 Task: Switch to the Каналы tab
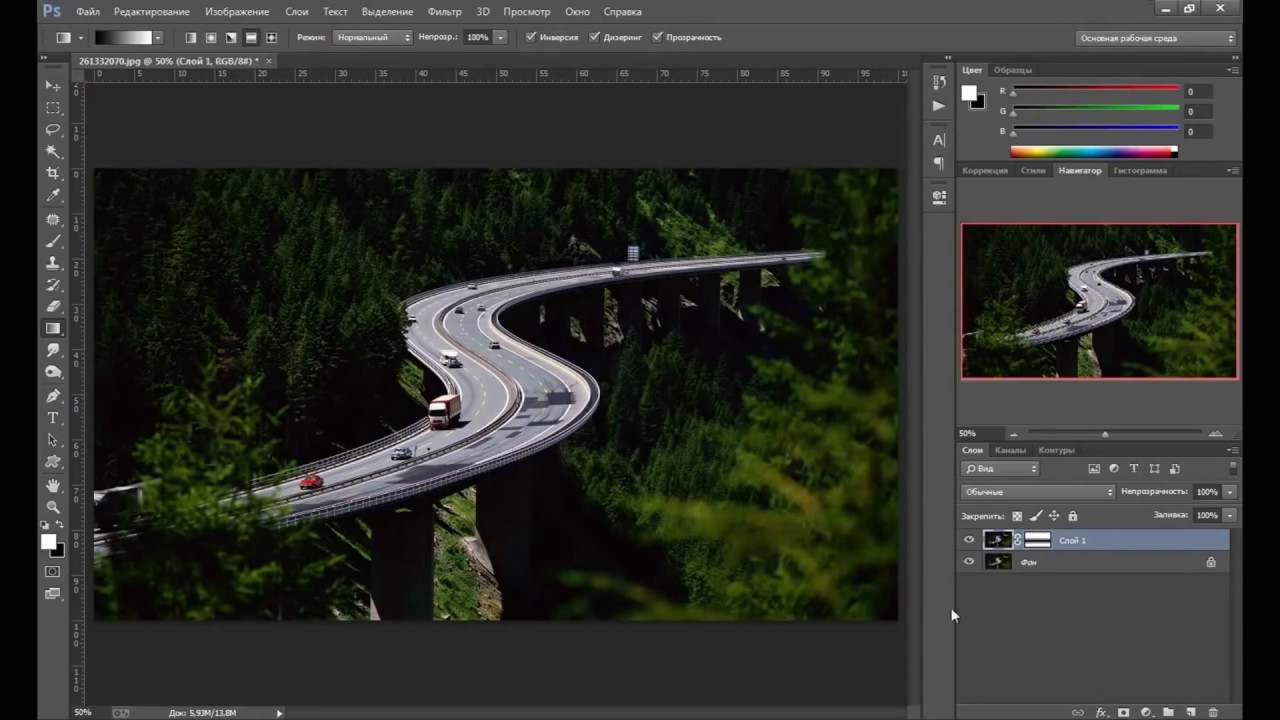point(1009,450)
